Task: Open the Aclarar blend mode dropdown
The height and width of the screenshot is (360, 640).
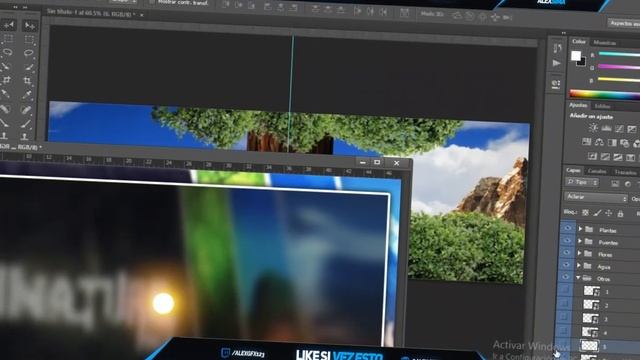Action: click(x=596, y=198)
